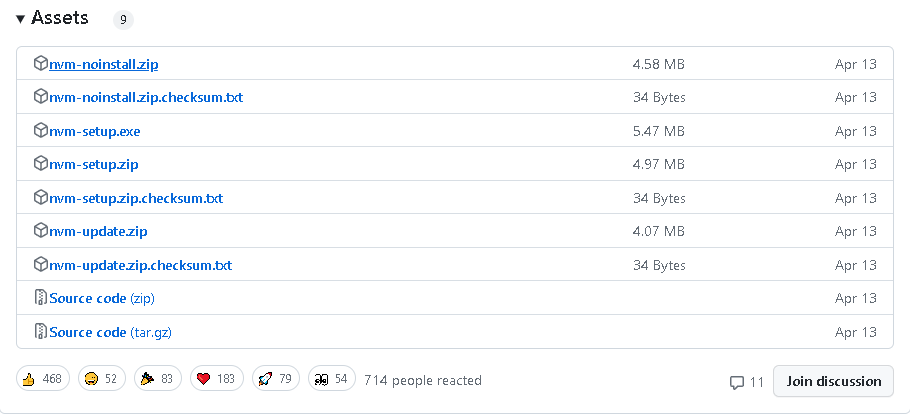Toggle hooray party reaction with 83
Screen dimensions: 910x416
click(x=158, y=380)
